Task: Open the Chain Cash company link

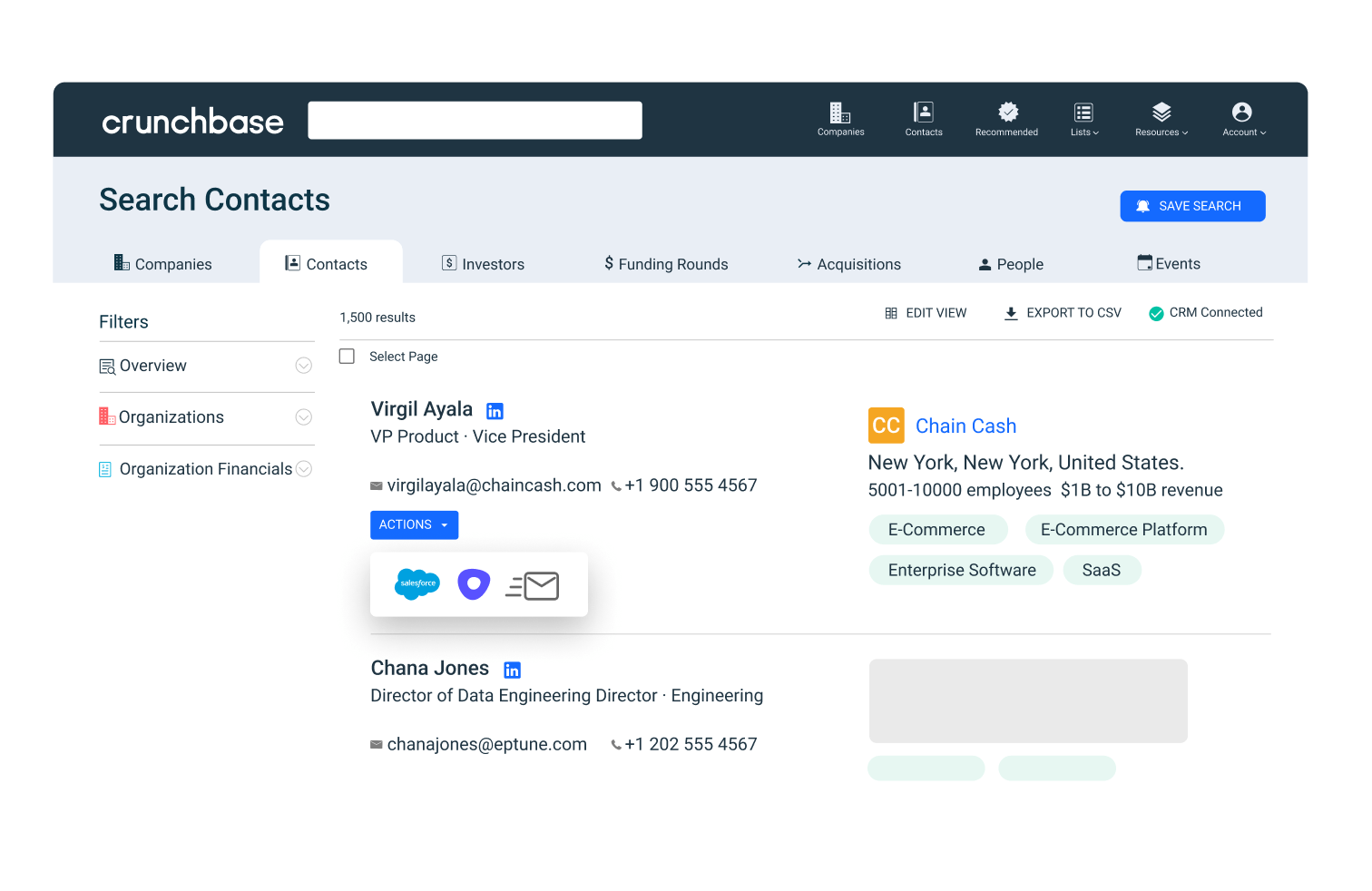Action: point(965,426)
